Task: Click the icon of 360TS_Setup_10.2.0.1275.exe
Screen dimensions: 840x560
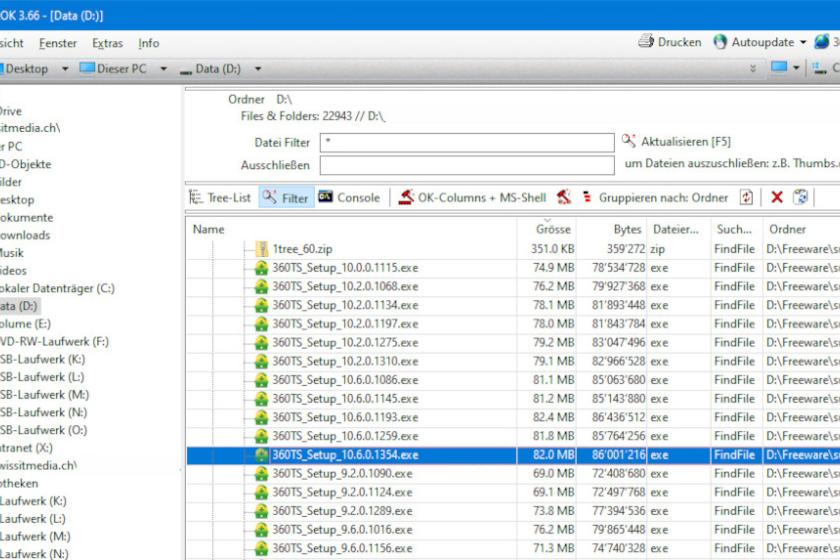Action: (261, 343)
